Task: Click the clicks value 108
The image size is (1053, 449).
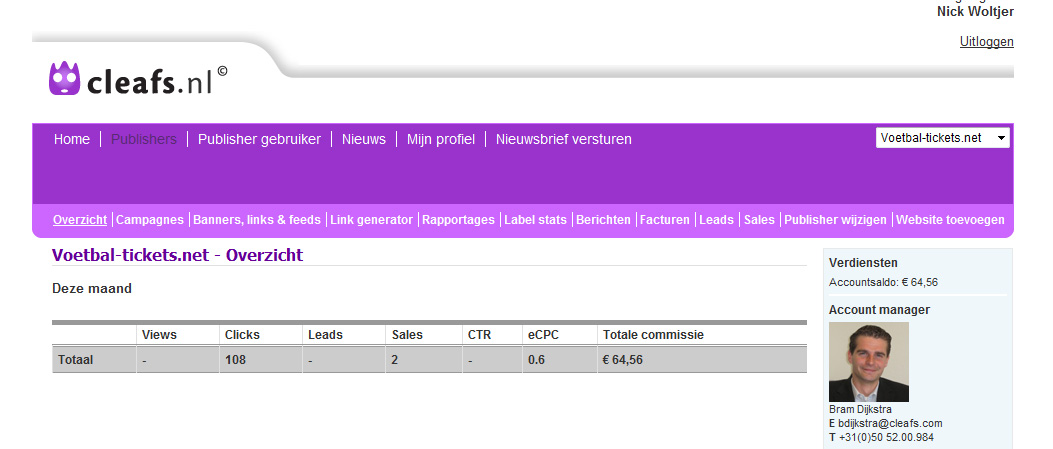Action: click(235, 360)
